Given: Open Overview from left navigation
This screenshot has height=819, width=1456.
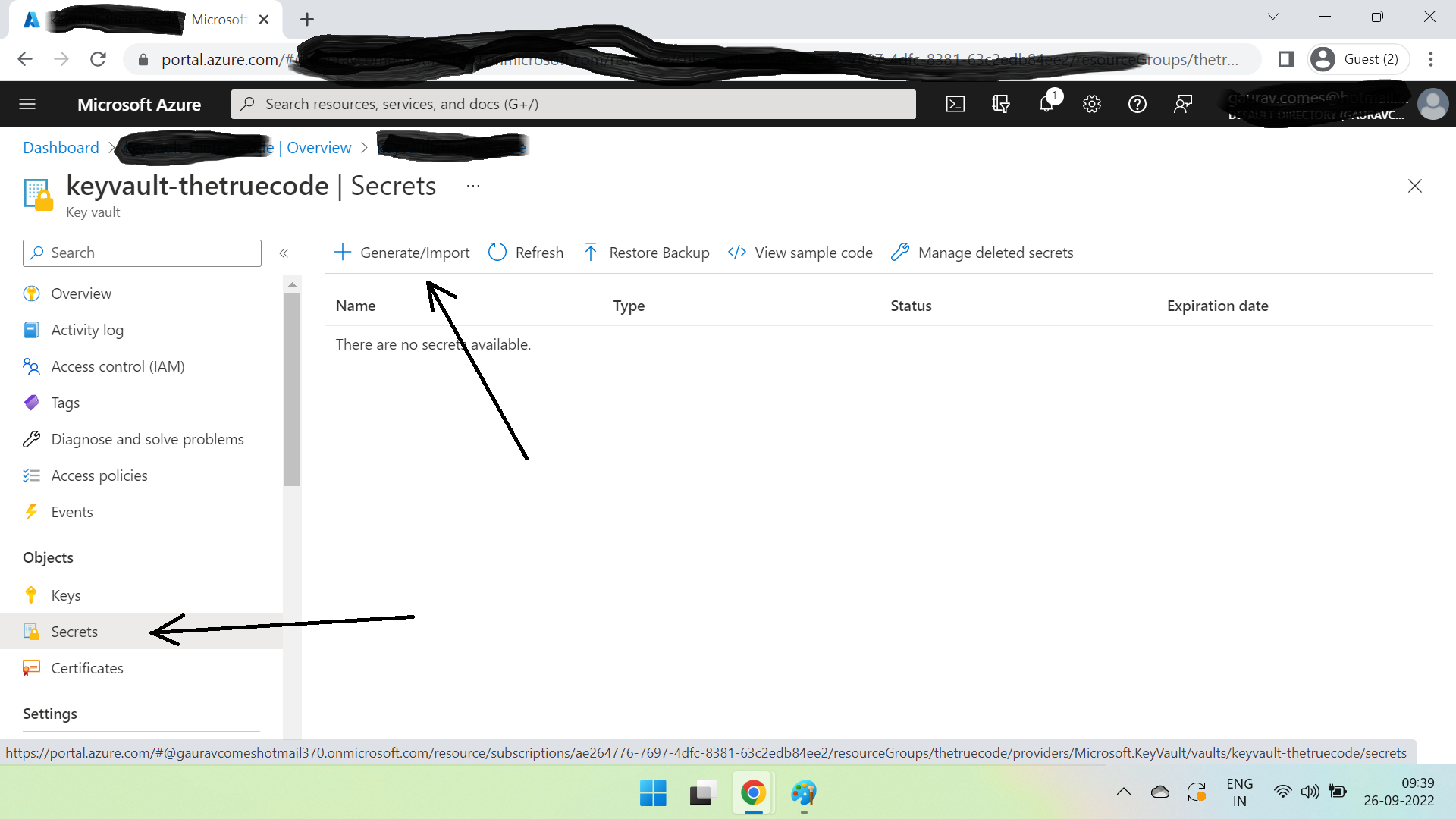Looking at the screenshot, I should pyautogui.click(x=81, y=293).
